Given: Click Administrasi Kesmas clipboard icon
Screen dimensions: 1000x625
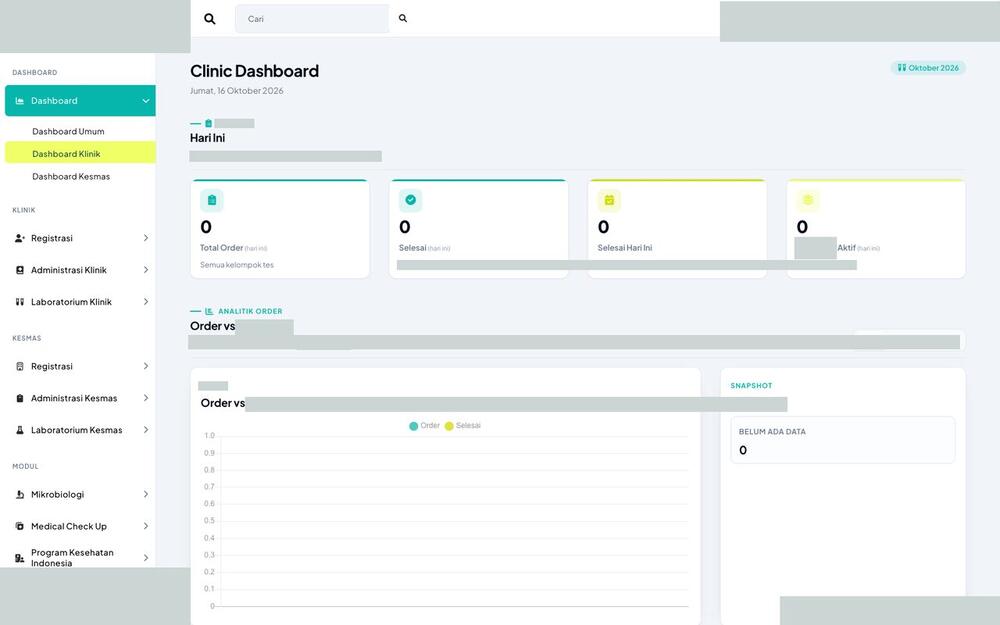Looking at the screenshot, I should click(x=20, y=398).
